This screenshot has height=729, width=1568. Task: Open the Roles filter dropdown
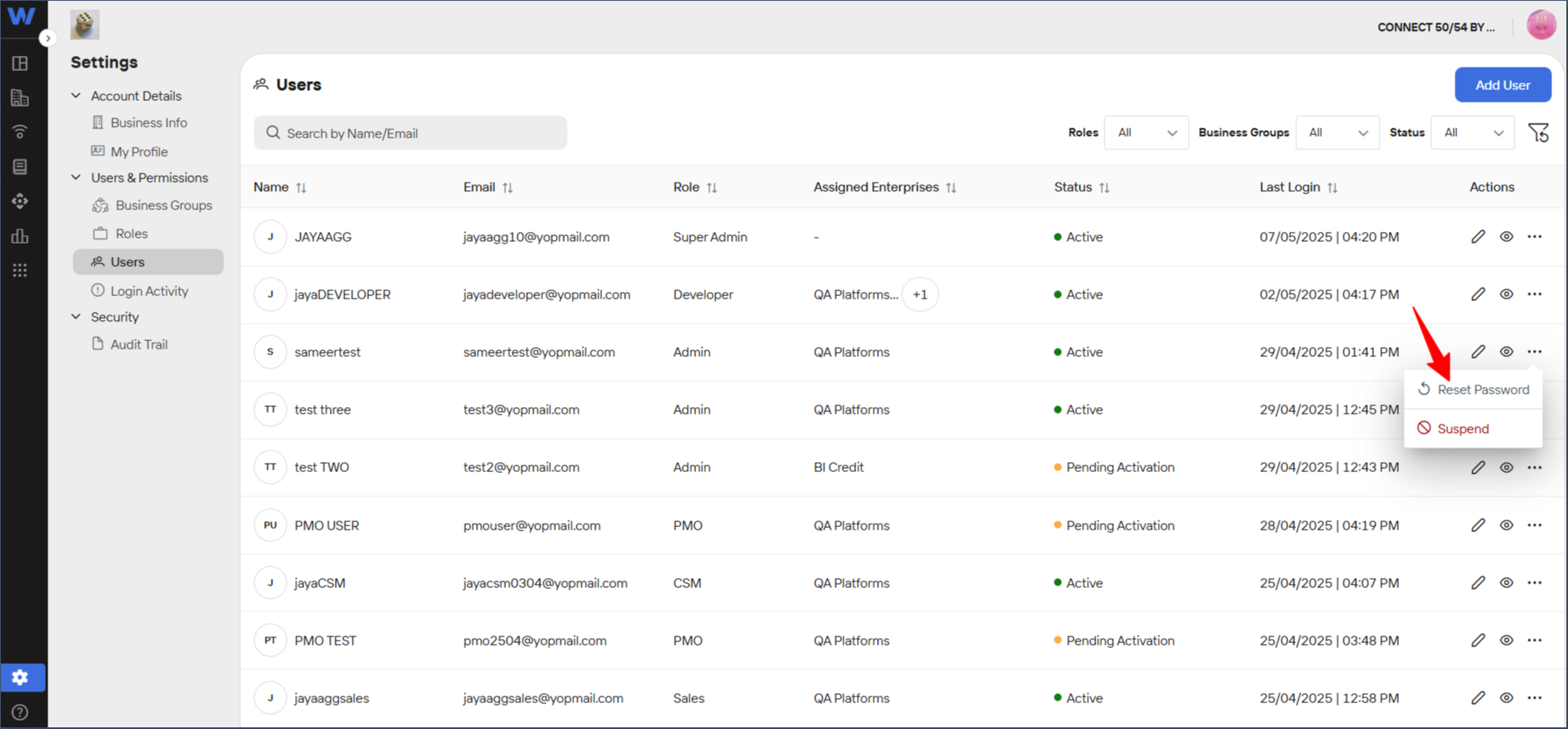(x=1146, y=133)
